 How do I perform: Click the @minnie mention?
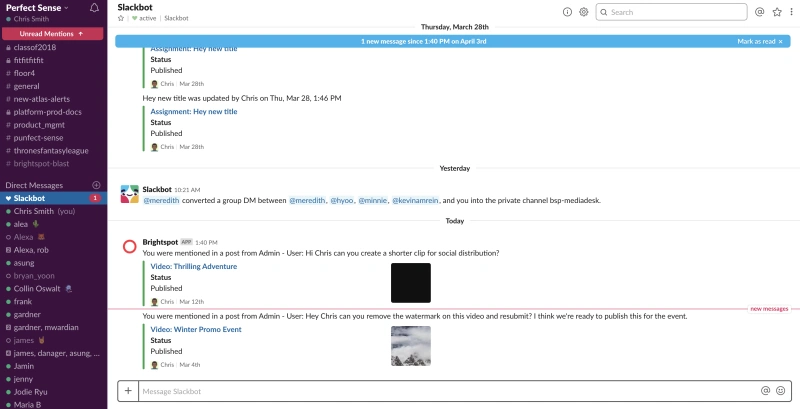[372, 200]
